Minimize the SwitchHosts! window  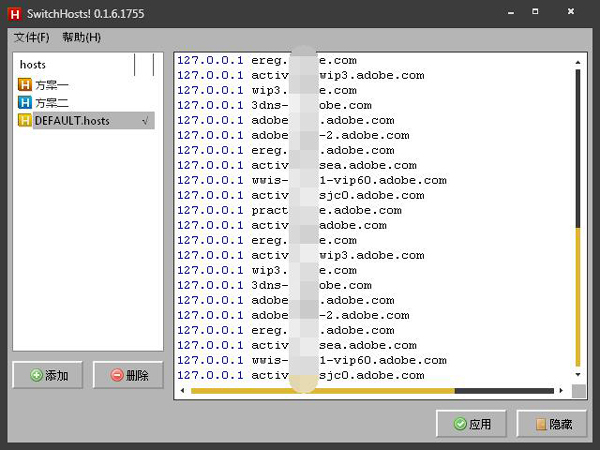point(511,13)
